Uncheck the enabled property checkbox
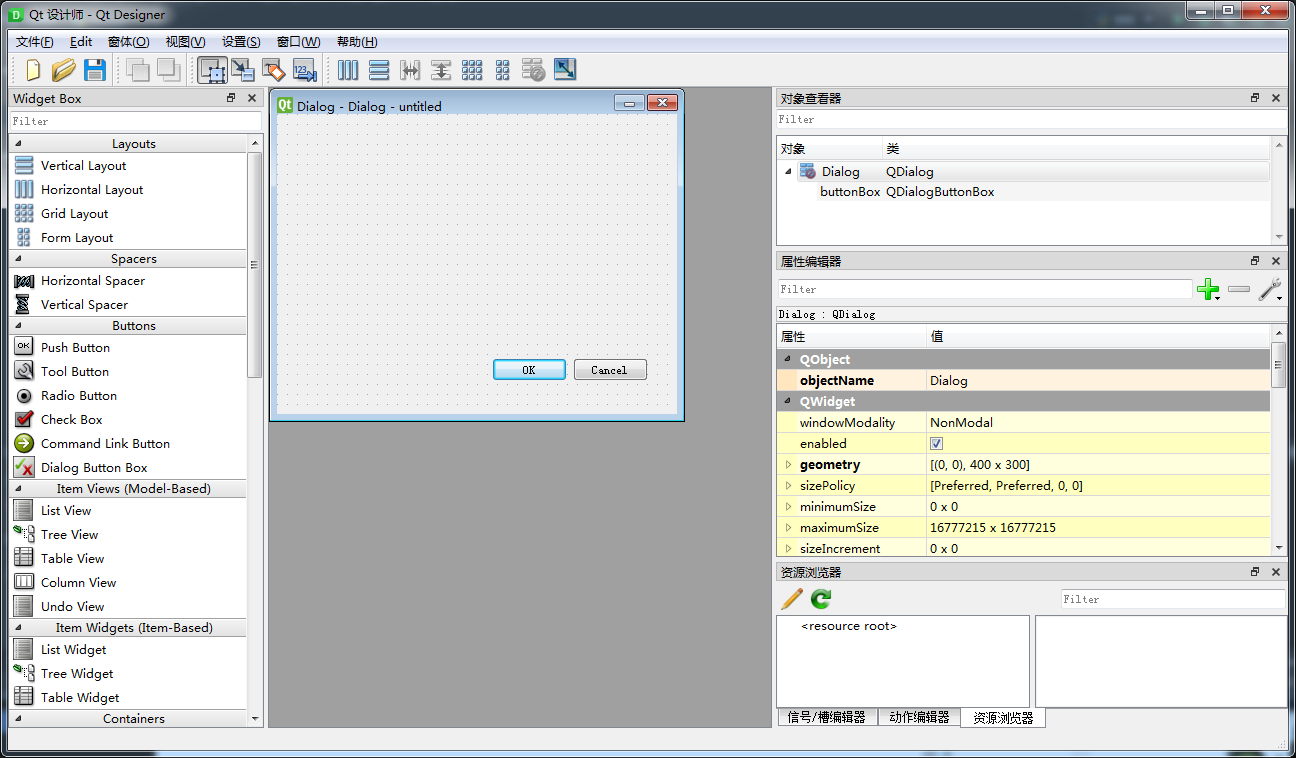This screenshot has height=758, width=1296. tap(936, 443)
